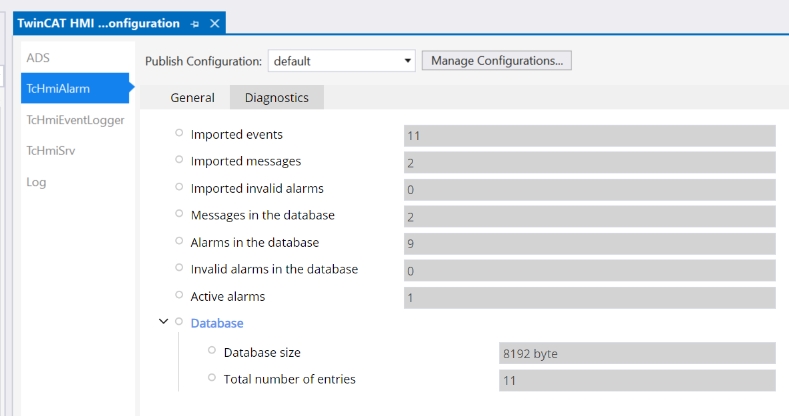Viewport: 789px width, 416px height.
Task: Click the Imported invalid alarms label
Action: 257,188
